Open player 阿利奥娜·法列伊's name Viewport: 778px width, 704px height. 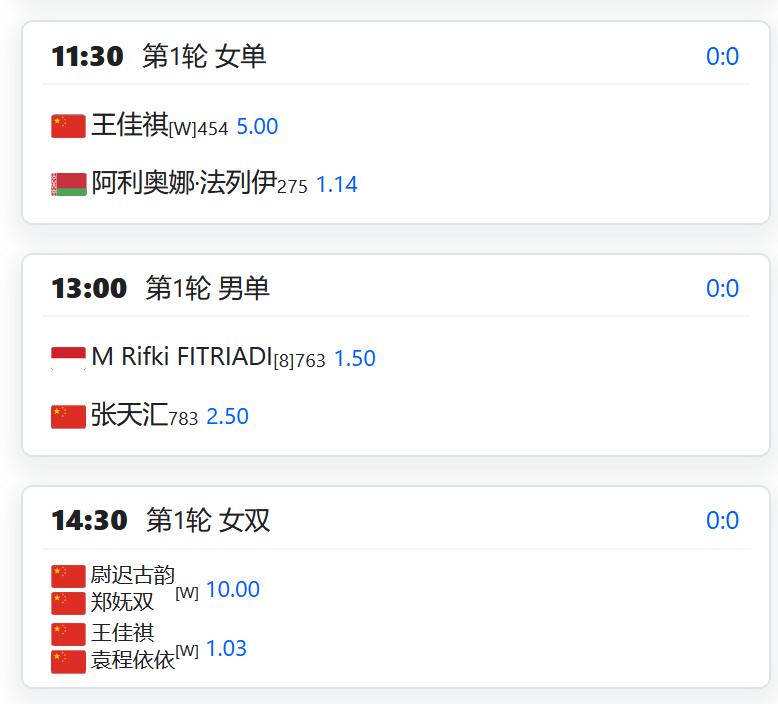pos(183,184)
